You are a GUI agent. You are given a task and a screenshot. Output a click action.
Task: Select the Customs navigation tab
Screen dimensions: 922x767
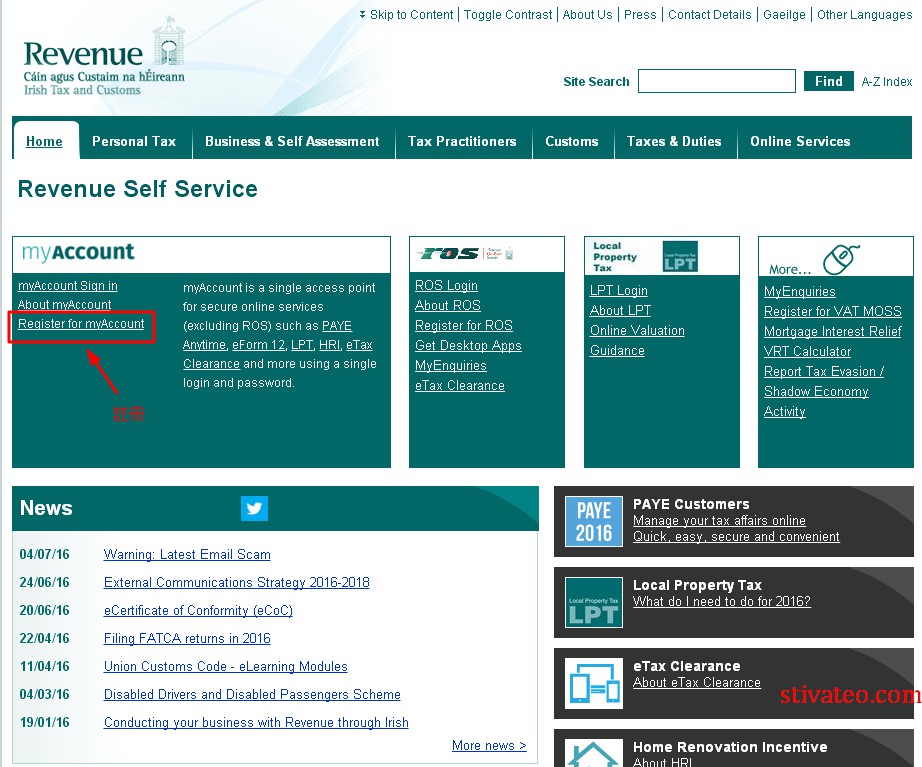[572, 141]
